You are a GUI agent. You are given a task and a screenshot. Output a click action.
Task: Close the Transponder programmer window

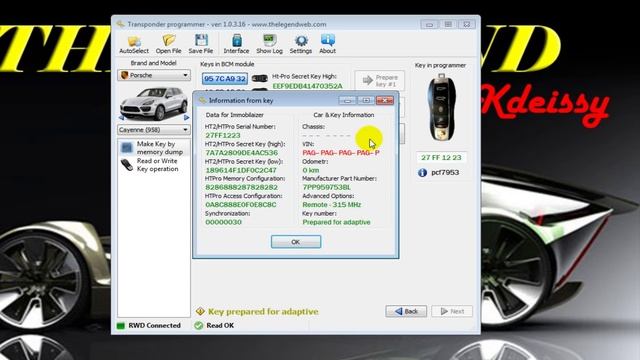point(467,24)
